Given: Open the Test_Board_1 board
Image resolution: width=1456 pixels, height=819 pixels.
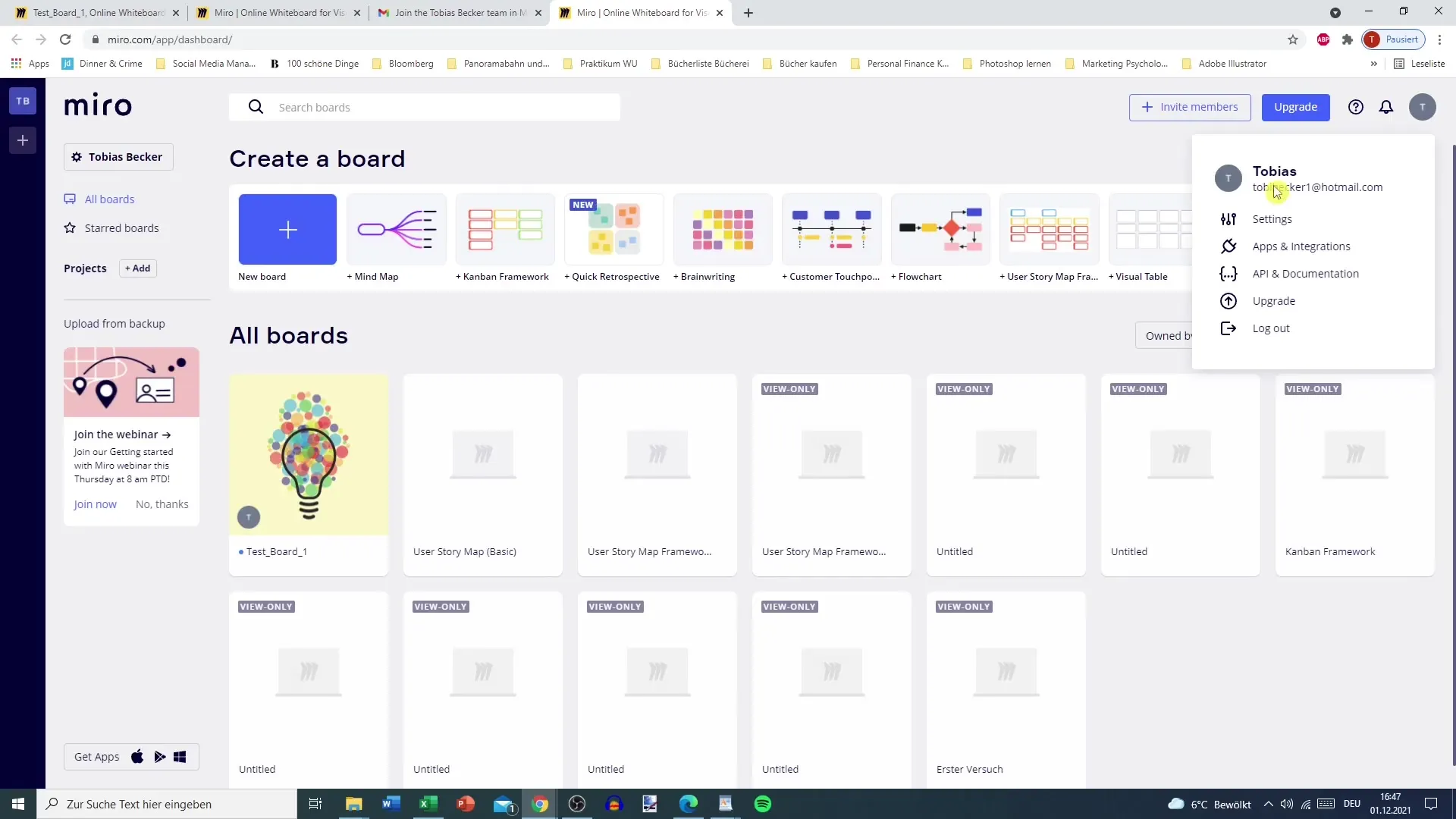Looking at the screenshot, I should click(309, 474).
